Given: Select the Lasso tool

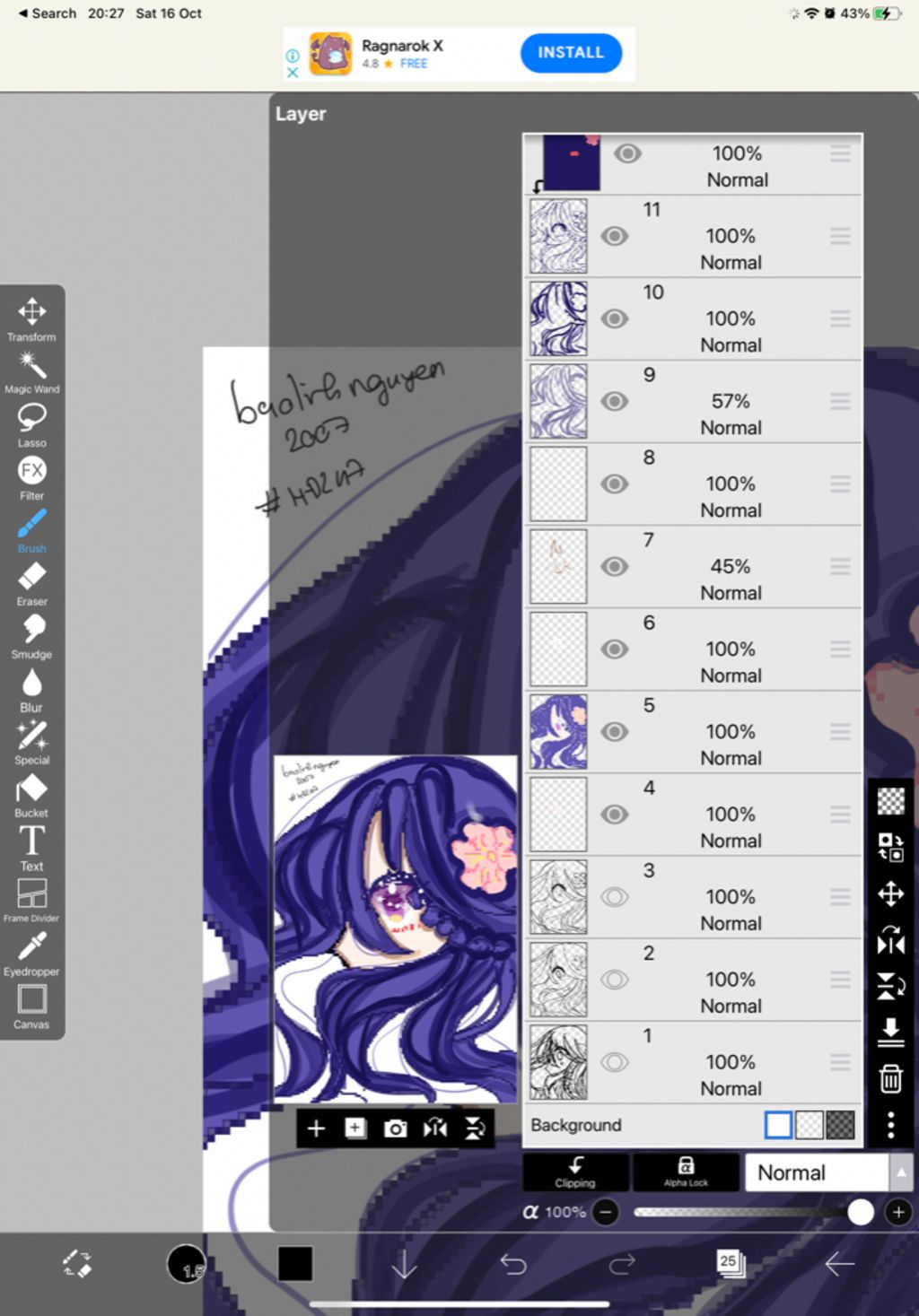Looking at the screenshot, I should 31,425.
